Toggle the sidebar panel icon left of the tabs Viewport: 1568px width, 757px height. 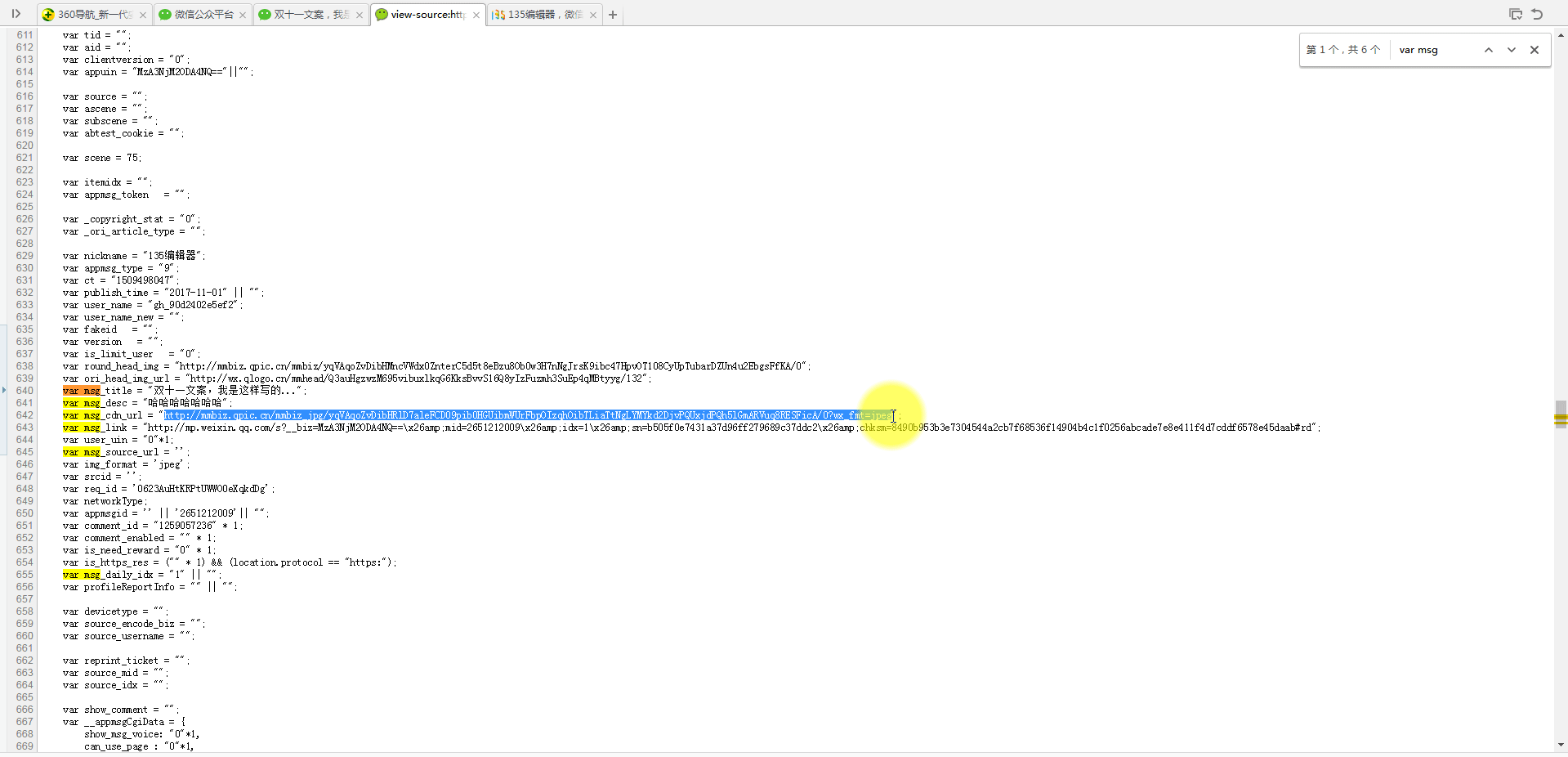pos(16,14)
